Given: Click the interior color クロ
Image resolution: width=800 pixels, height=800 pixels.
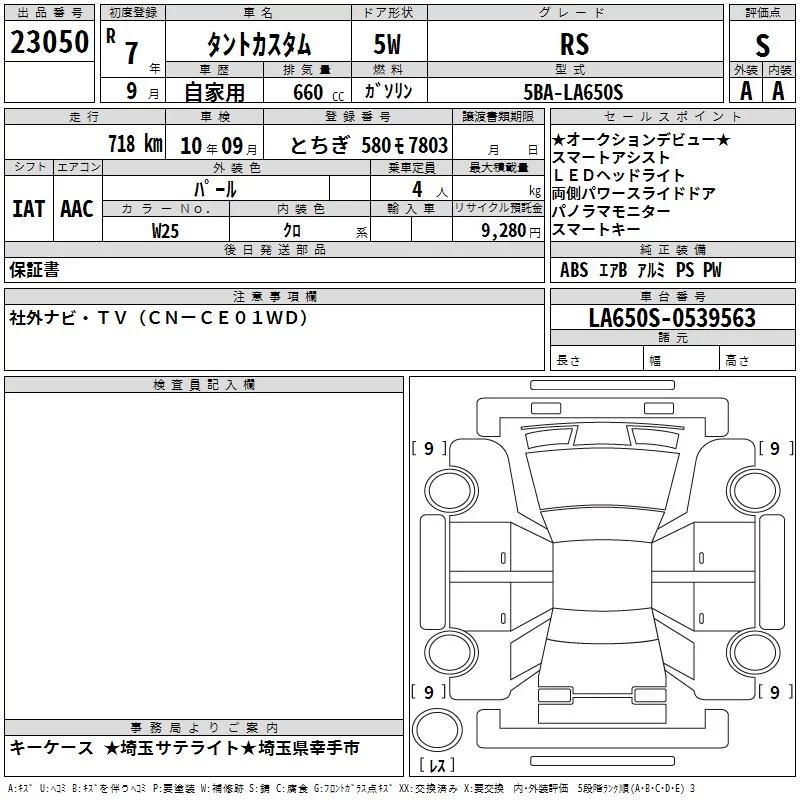Looking at the screenshot, I should [292, 231].
